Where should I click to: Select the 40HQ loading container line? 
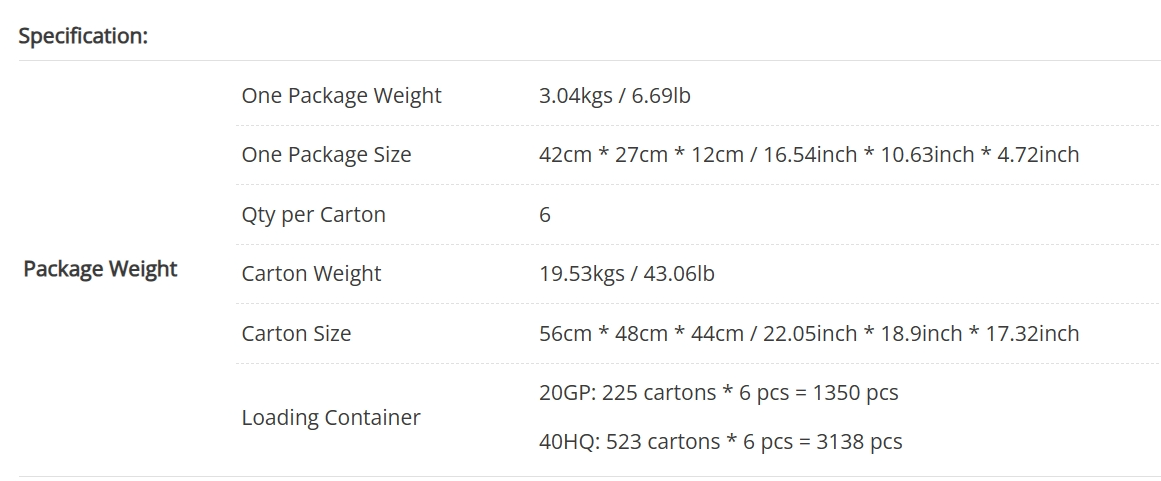click(720, 442)
